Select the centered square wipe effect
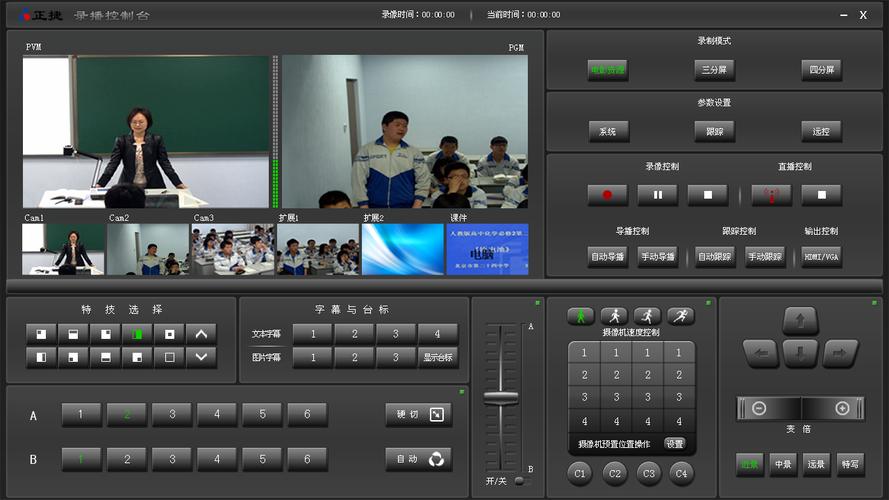Image resolution: width=889 pixels, height=500 pixels. (169, 334)
